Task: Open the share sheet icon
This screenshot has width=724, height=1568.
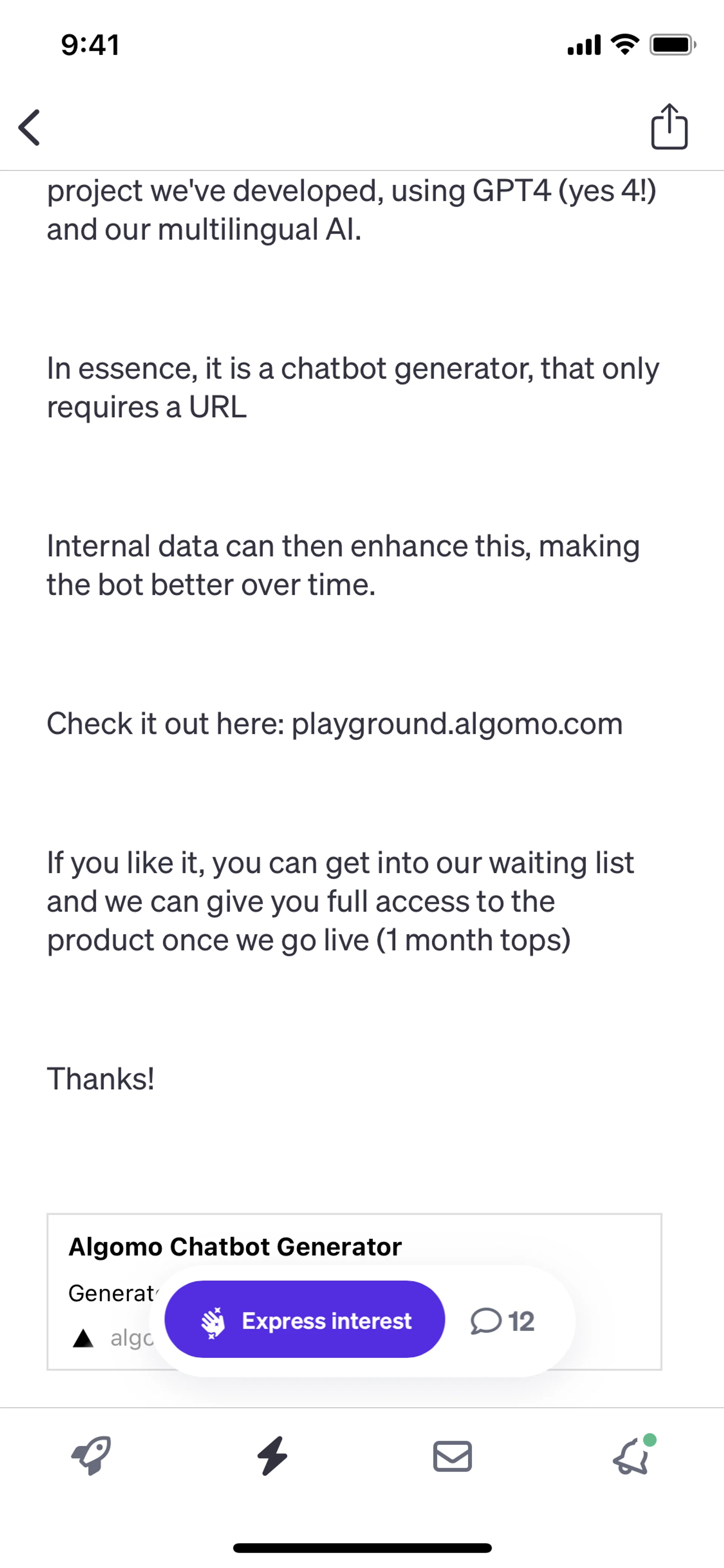Action: 669,126
